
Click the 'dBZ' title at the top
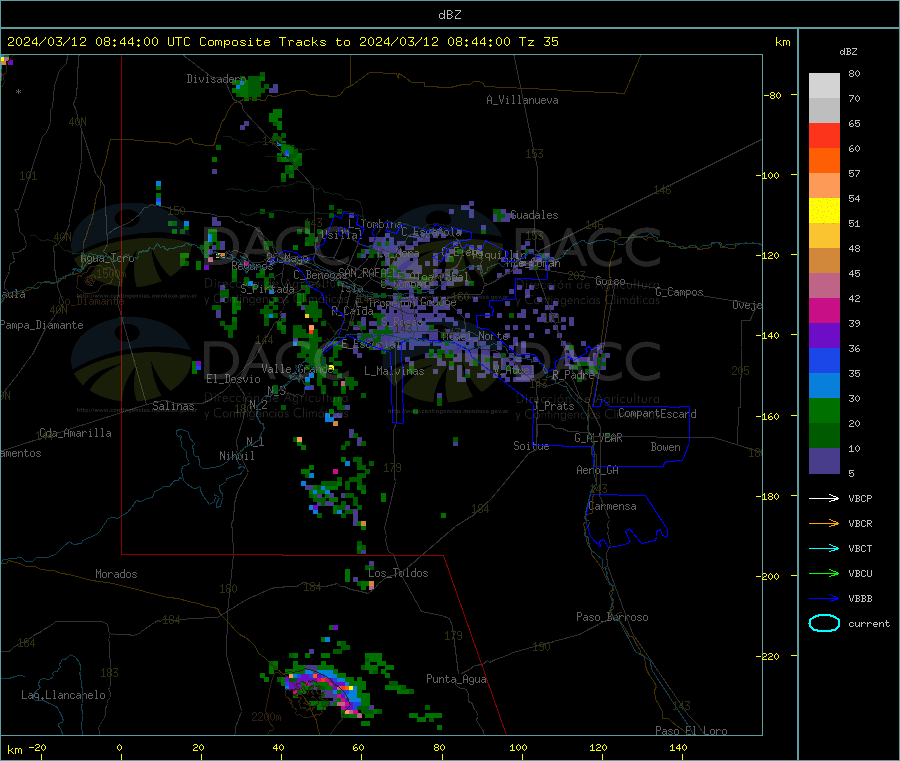[449, 15]
